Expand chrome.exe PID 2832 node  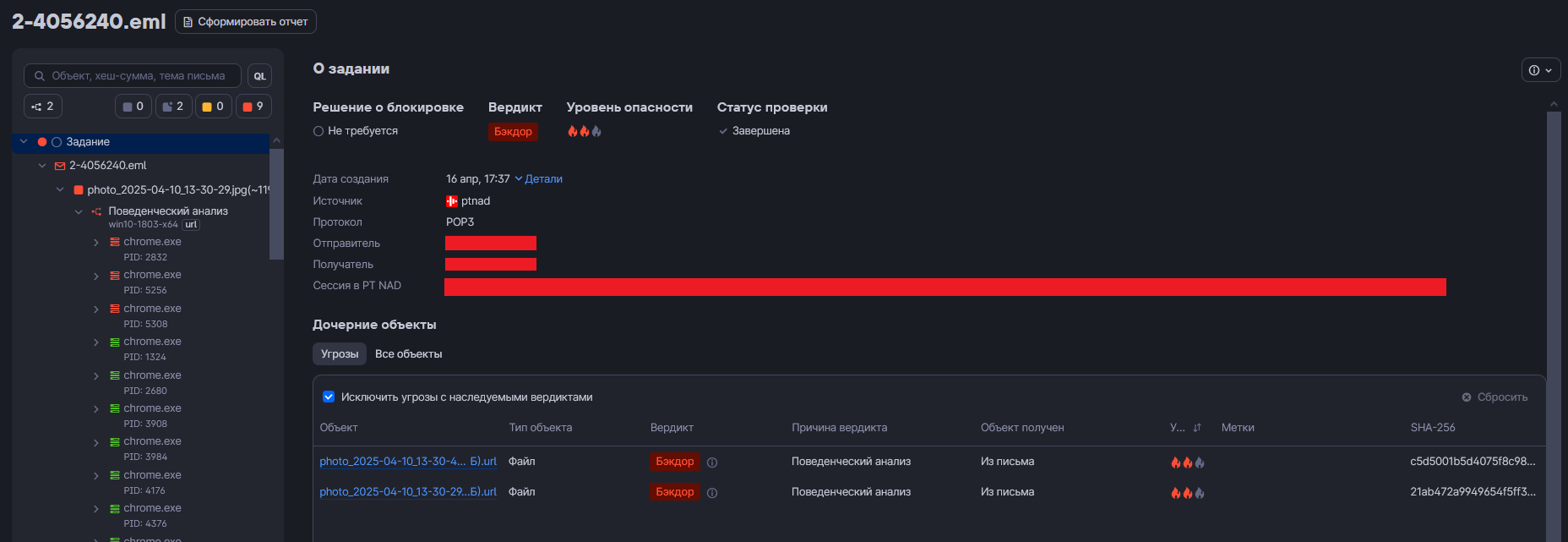(x=96, y=243)
